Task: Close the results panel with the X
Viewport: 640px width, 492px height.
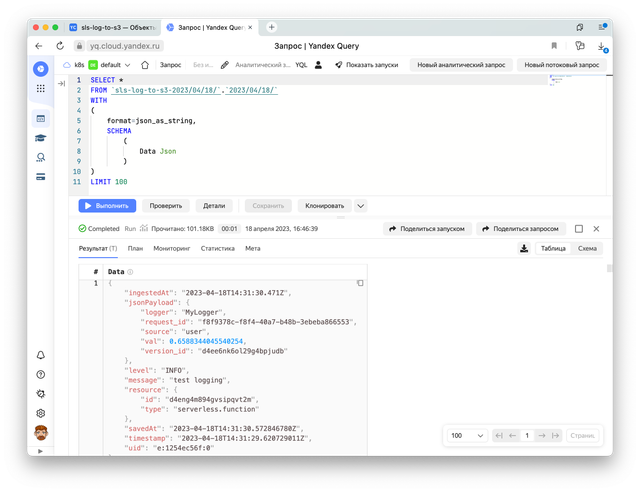Action: (x=595, y=228)
